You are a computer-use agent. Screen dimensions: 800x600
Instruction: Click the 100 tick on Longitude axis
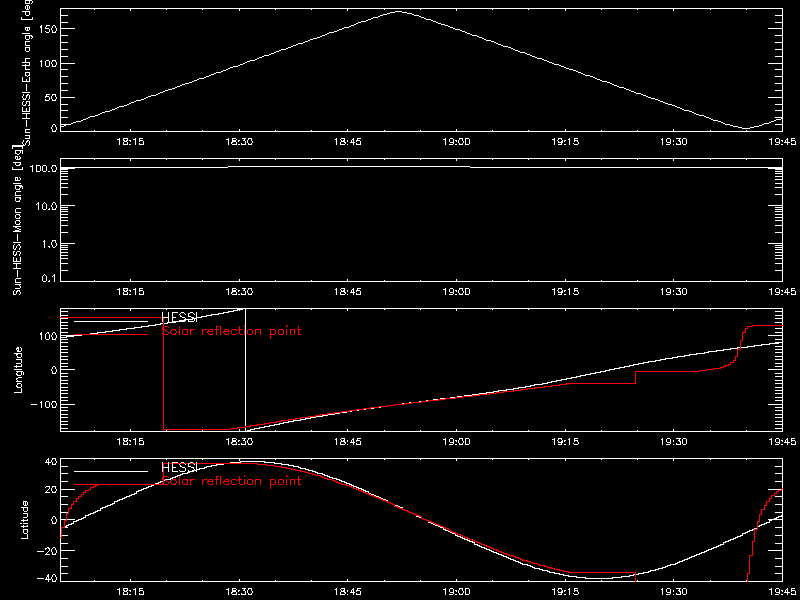pyautogui.click(x=47, y=336)
